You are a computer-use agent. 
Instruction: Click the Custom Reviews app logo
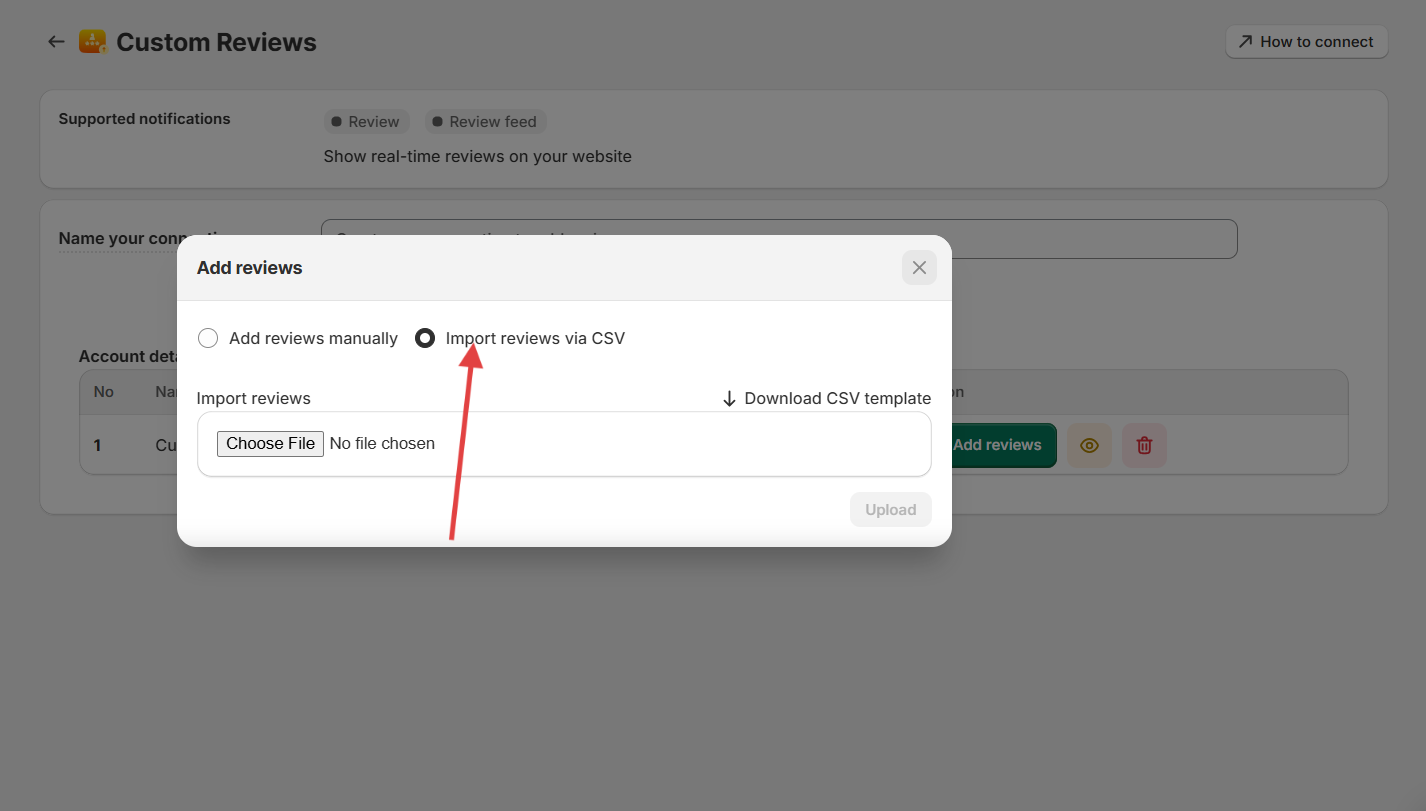(93, 42)
